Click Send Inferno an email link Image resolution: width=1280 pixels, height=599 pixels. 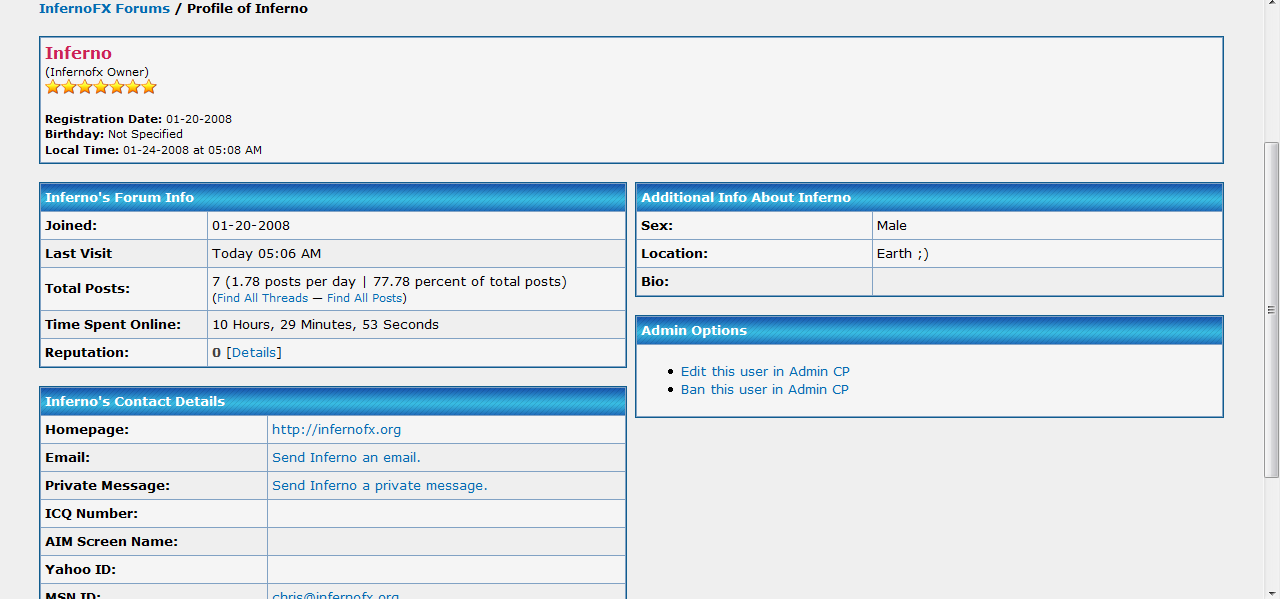tap(346, 458)
